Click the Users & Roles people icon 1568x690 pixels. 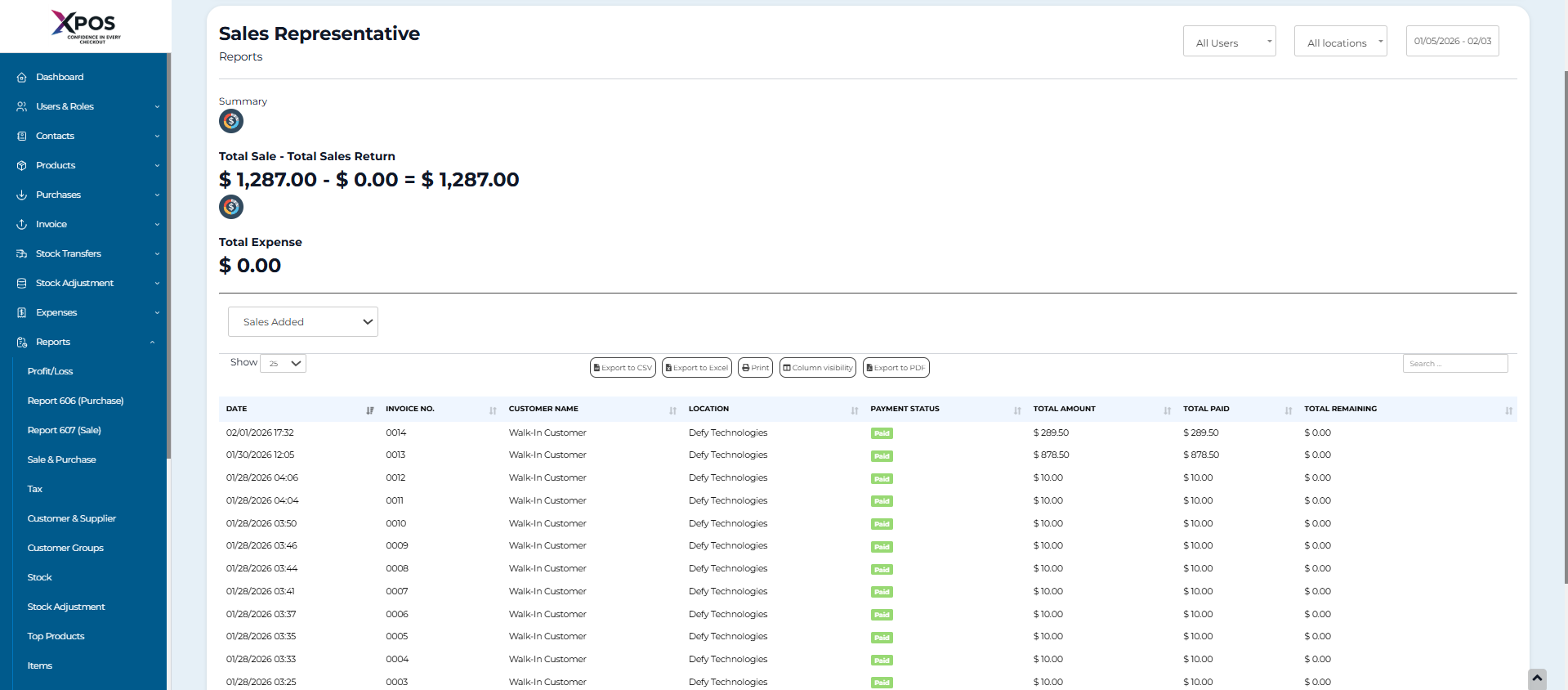click(22, 106)
